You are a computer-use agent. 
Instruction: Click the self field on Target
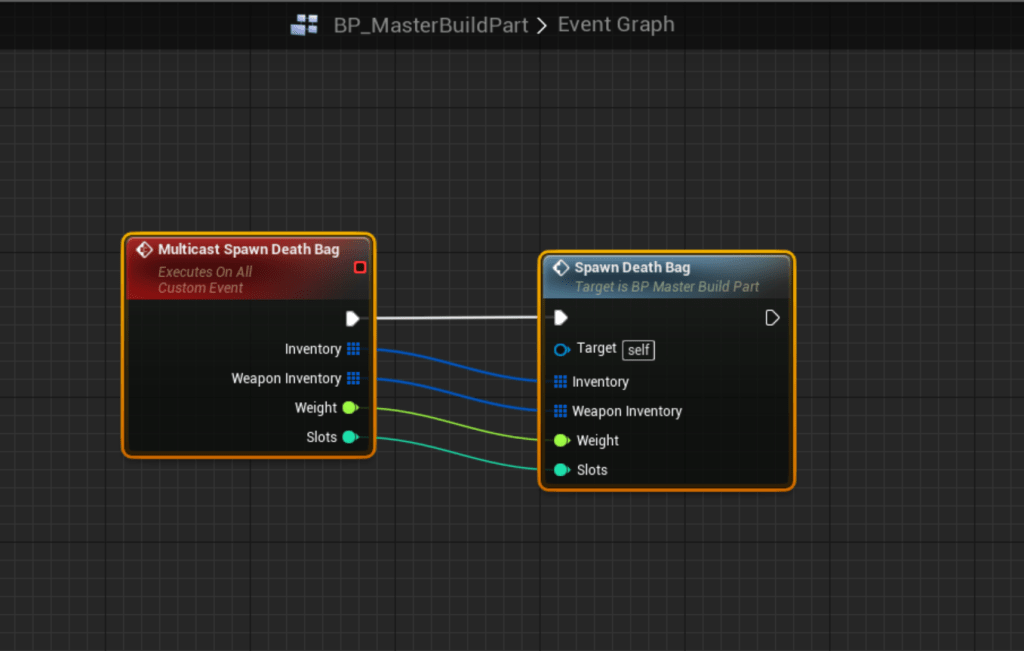coord(639,350)
